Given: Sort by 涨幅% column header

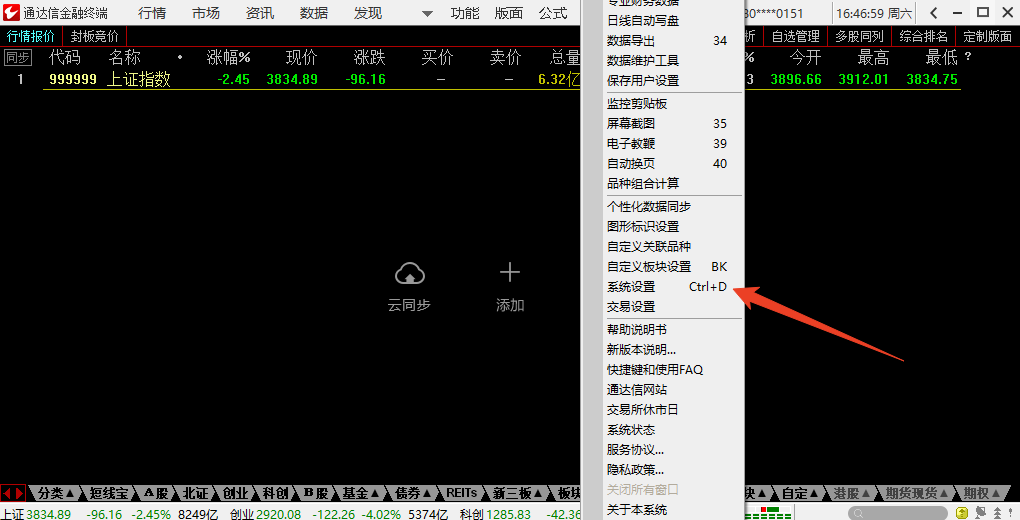Looking at the screenshot, I should point(228,58).
